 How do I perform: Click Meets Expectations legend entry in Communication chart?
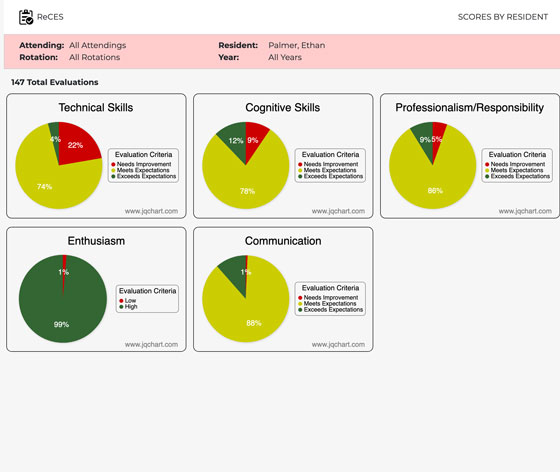[x=327, y=304]
